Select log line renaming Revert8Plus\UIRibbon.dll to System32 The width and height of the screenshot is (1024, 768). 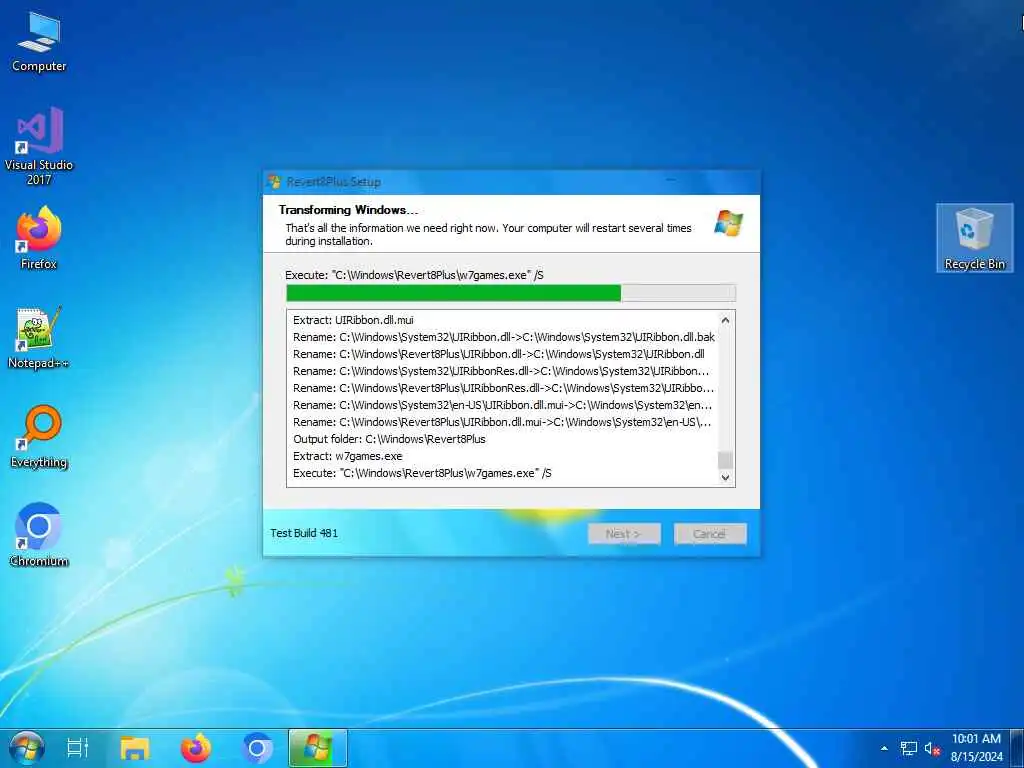[x=499, y=354]
